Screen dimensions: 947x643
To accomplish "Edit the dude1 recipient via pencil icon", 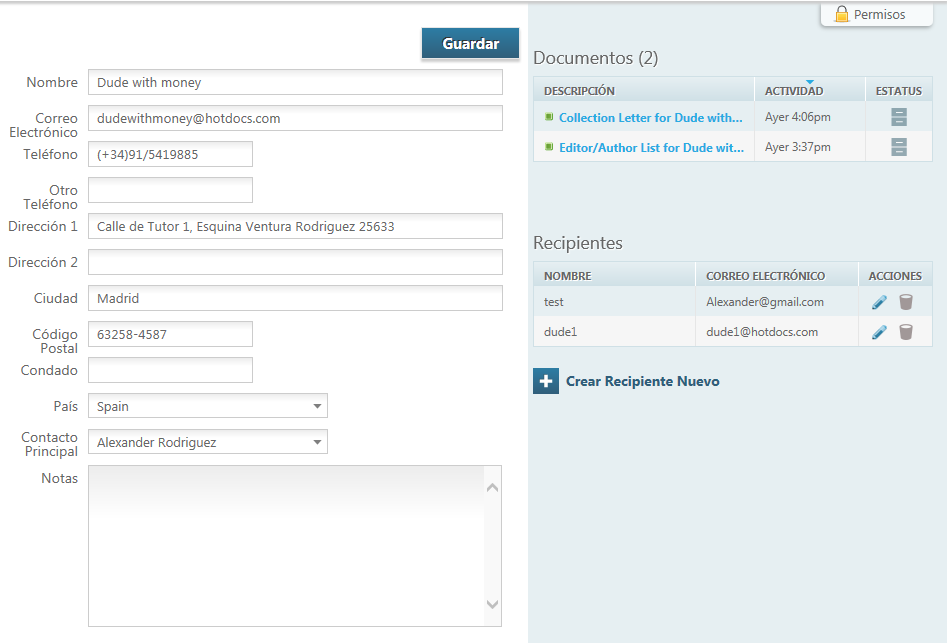I will (879, 332).
